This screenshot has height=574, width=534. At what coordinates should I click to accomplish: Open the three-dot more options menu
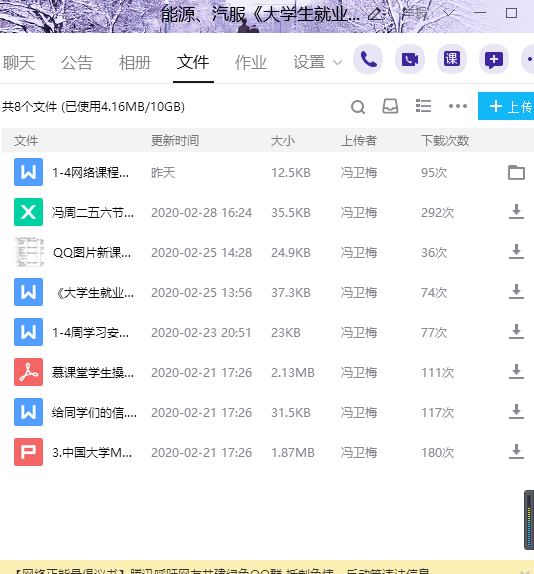click(x=458, y=106)
